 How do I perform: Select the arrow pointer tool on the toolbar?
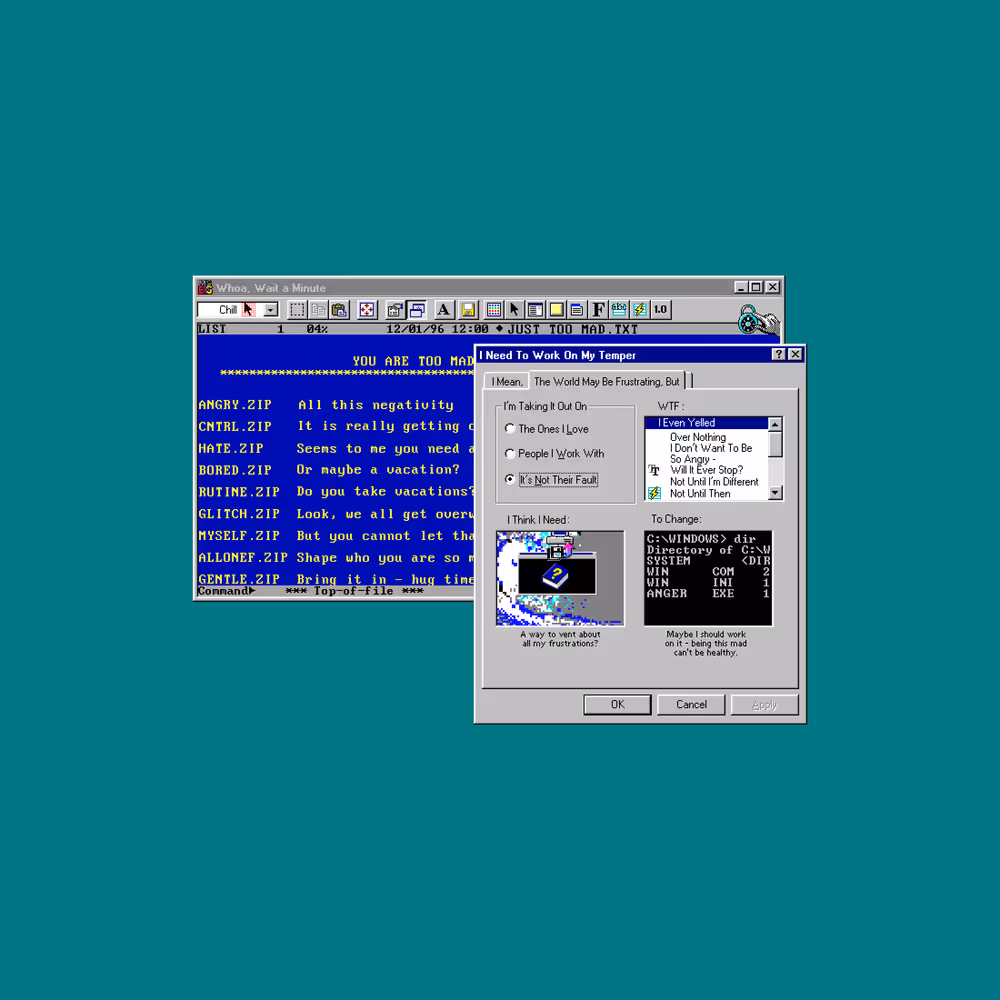[514, 310]
